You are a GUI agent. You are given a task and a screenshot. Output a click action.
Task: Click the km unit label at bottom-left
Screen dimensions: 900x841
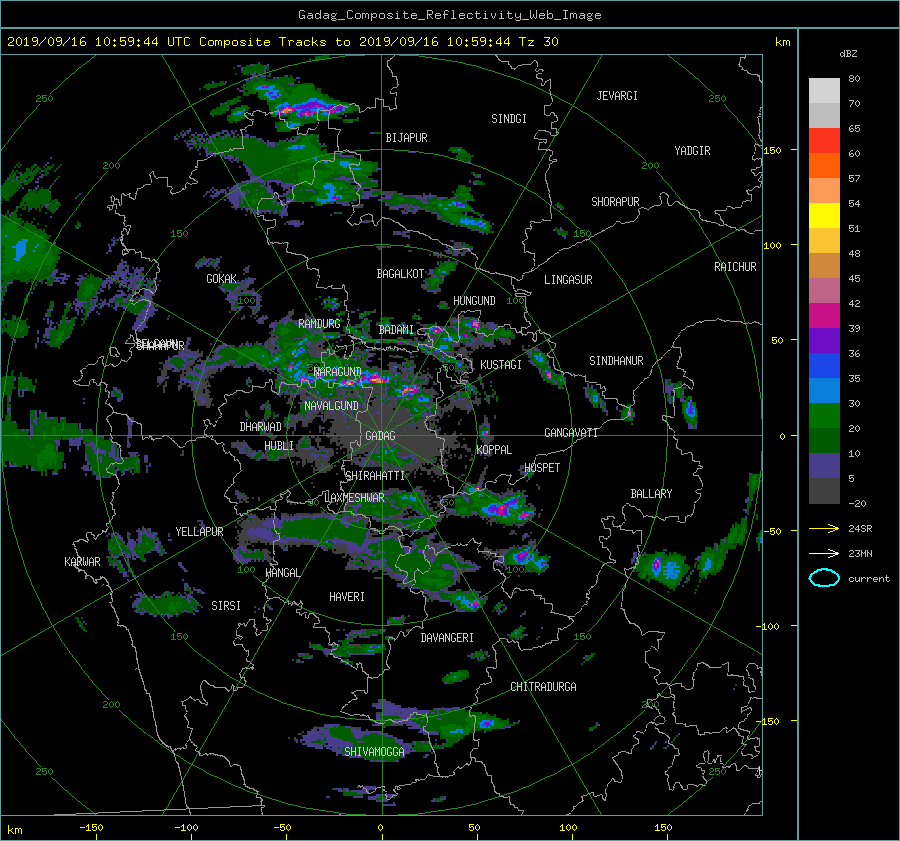pos(14,830)
